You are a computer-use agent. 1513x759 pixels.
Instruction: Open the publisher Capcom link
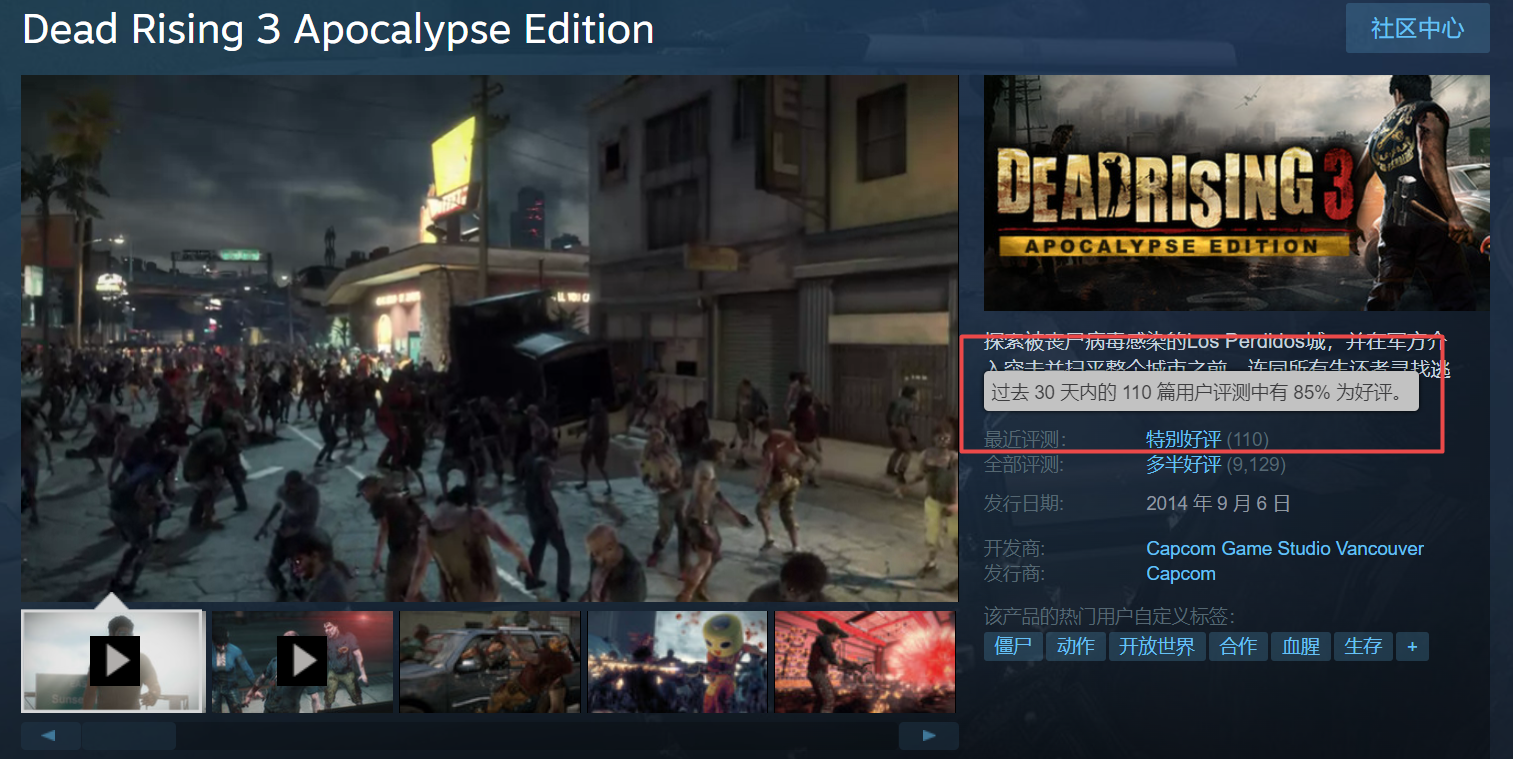[x=1181, y=573]
